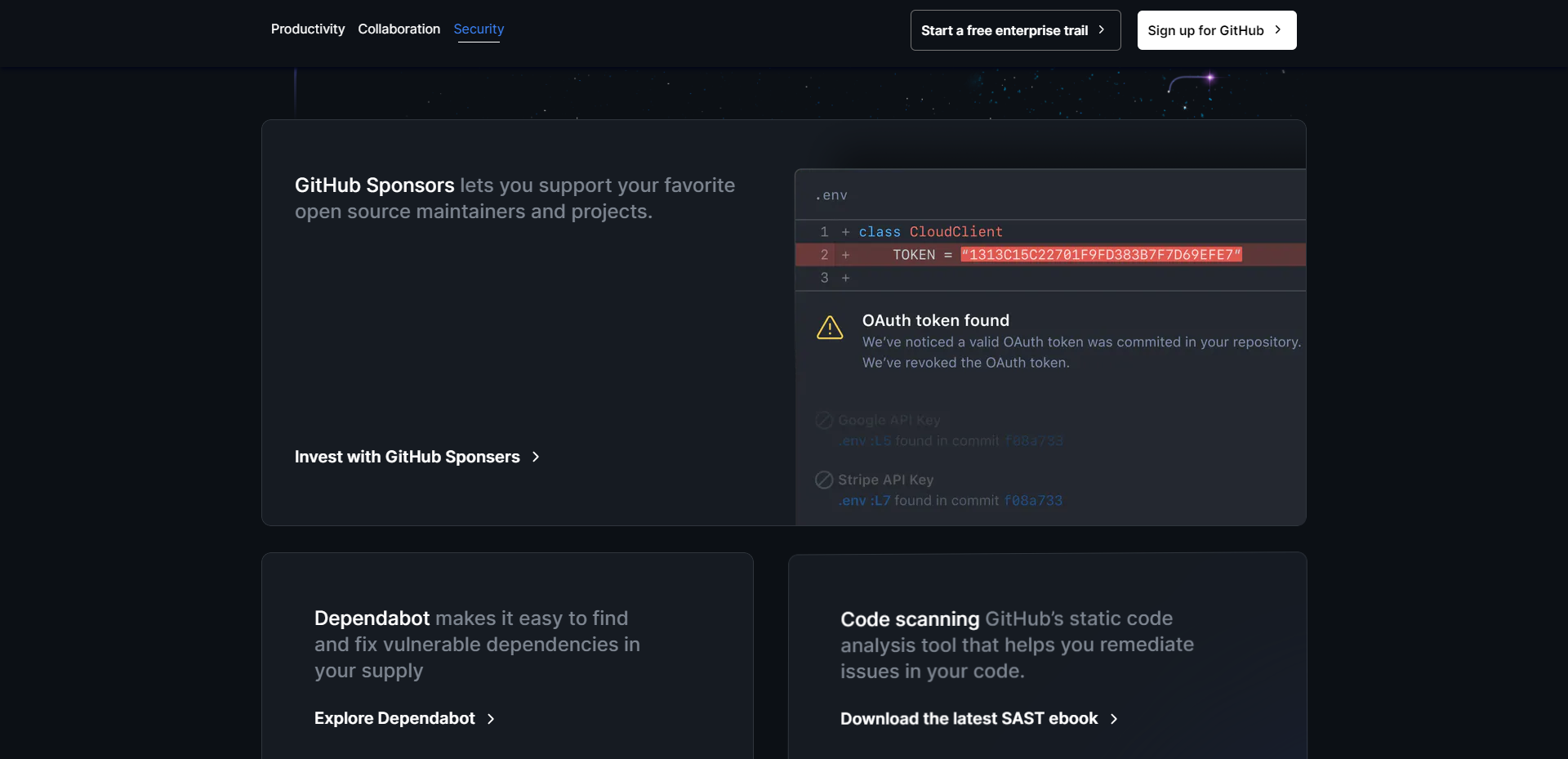The width and height of the screenshot is (1568, 759).
Task: Click line number 3 in code diff
Action: pyautogui.click(x=824, y=278)
